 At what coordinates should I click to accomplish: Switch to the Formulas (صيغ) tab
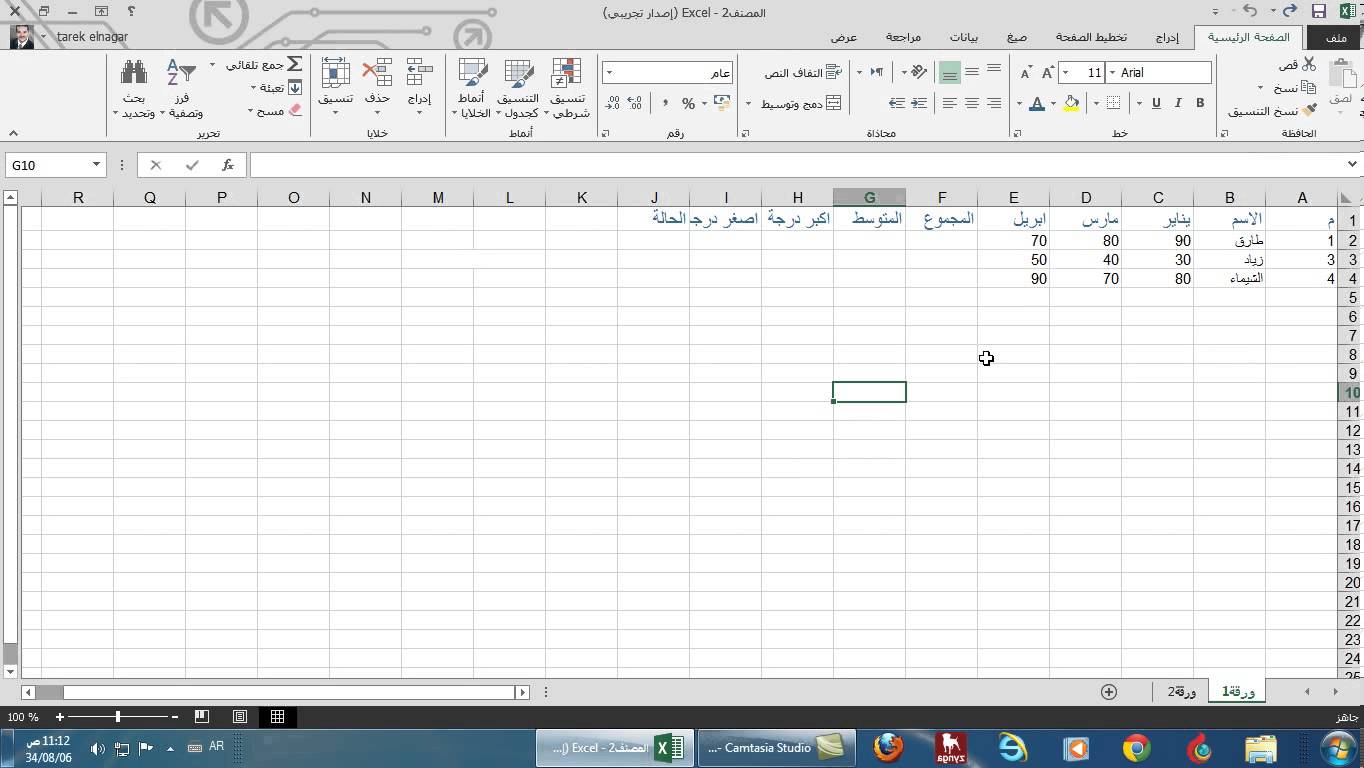pos(1016,37)
